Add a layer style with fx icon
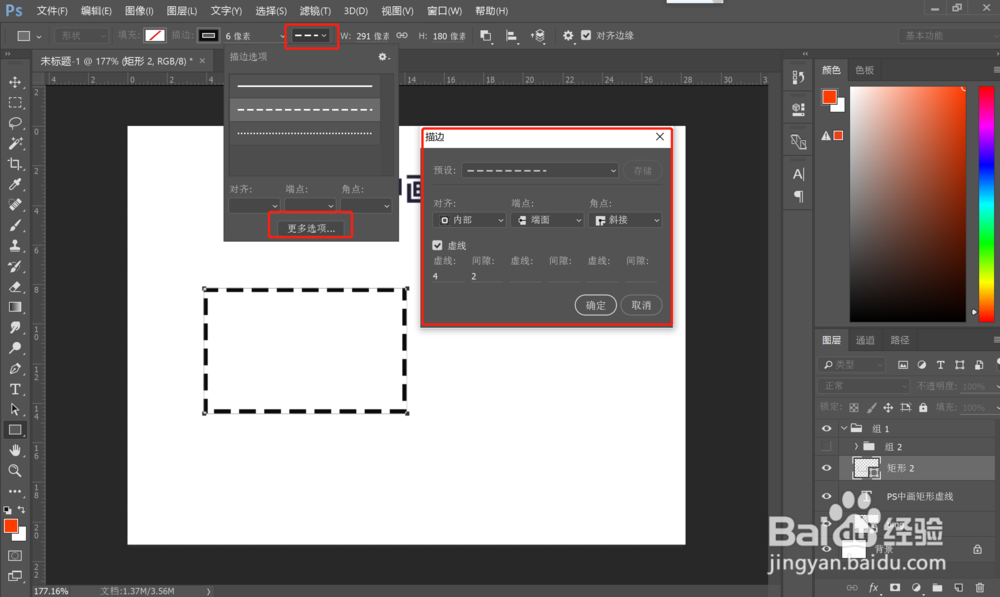Image resolution: width=1000 pixels, height=597 pixels. coord(874,587)
